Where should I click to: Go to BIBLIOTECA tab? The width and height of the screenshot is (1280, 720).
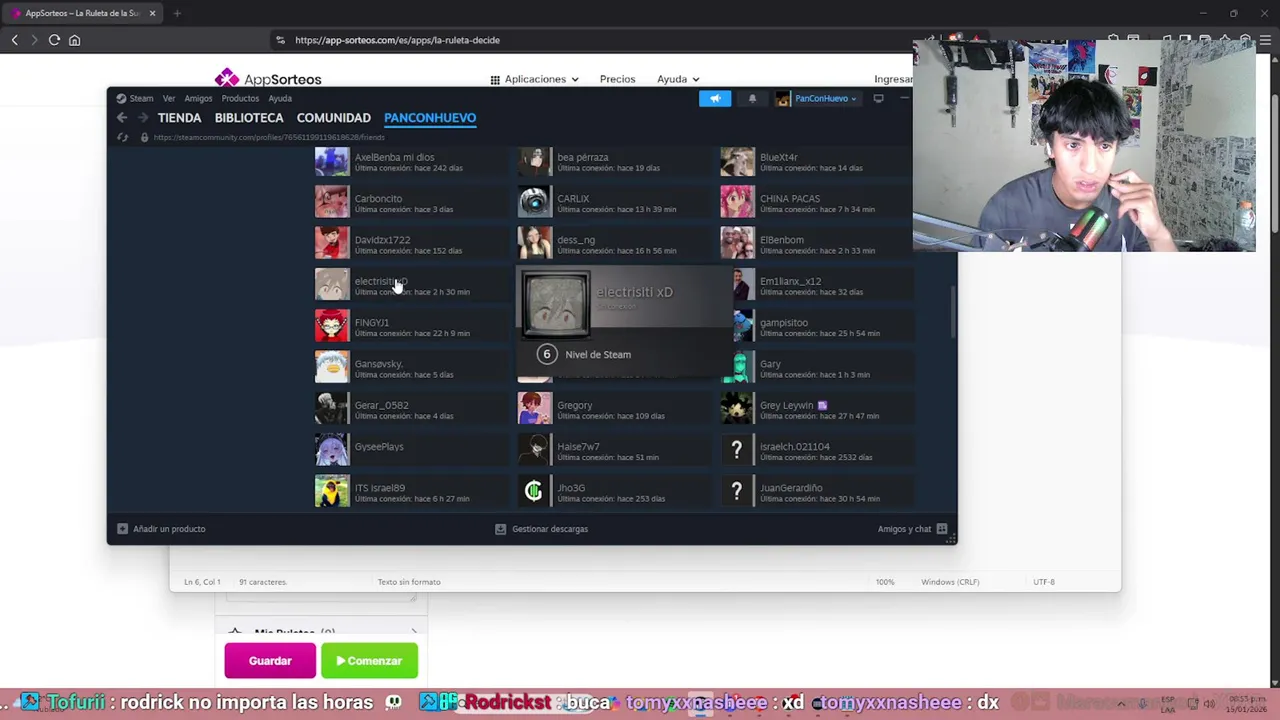tap(249, 117)
